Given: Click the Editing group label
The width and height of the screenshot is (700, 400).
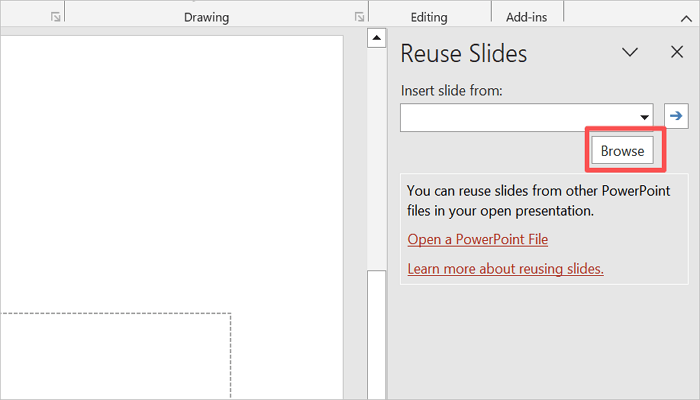Looking at the screenshot, I should [x=429, y=17].
